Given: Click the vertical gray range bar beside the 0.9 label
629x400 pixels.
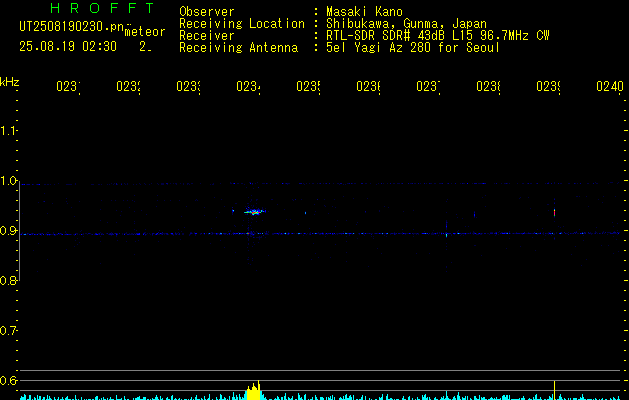Looking at the screenshot, I should (x=19, y=232).
